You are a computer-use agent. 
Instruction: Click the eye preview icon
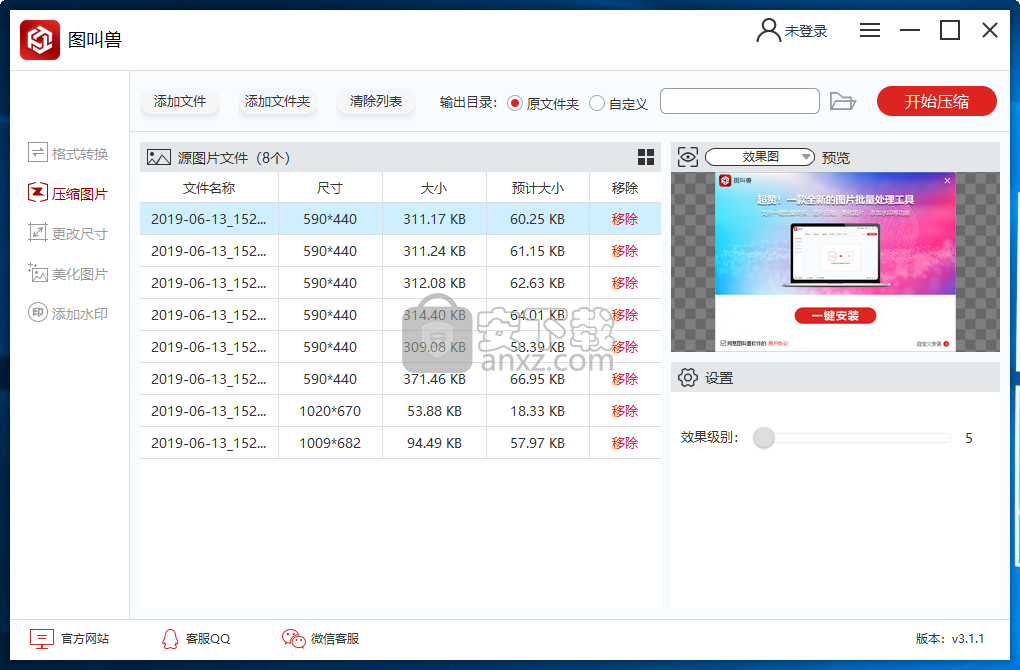(688, 157)
